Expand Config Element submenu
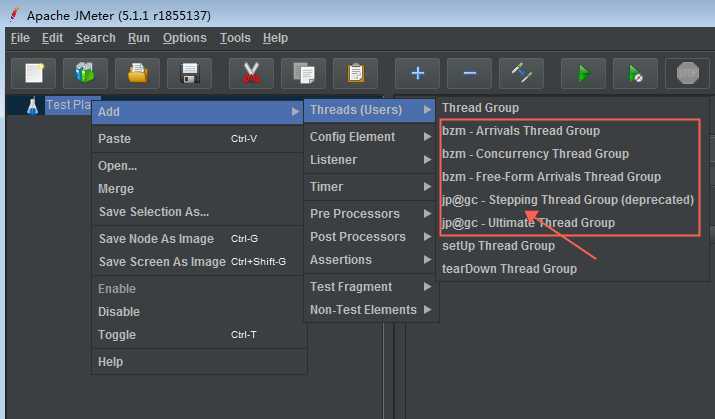This screenshot has width=715, height=419. point(370,137)
